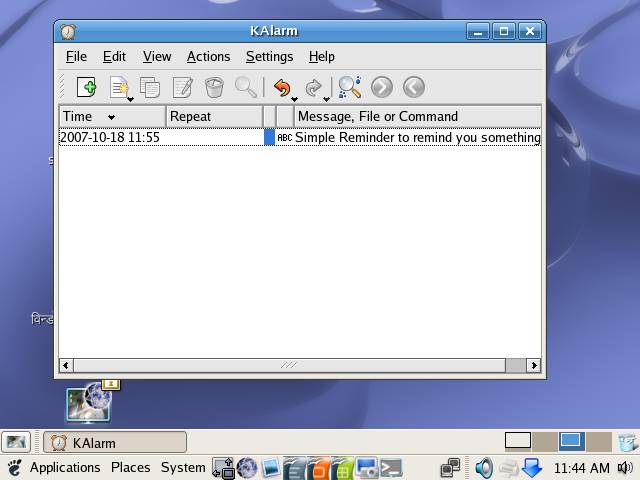Switch to the third workspace in pager
This screenshot has width=640, height=480.
tap(571, 441)
